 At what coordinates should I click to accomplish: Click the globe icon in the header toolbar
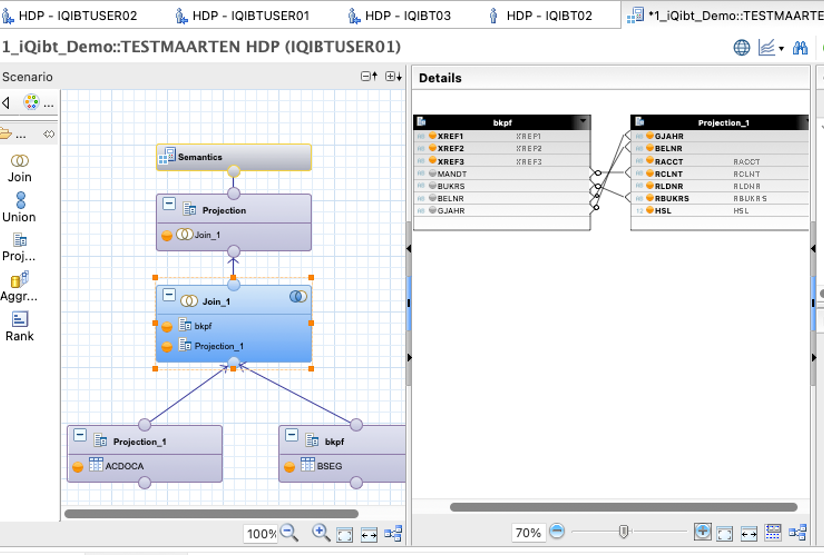[741, 48]
